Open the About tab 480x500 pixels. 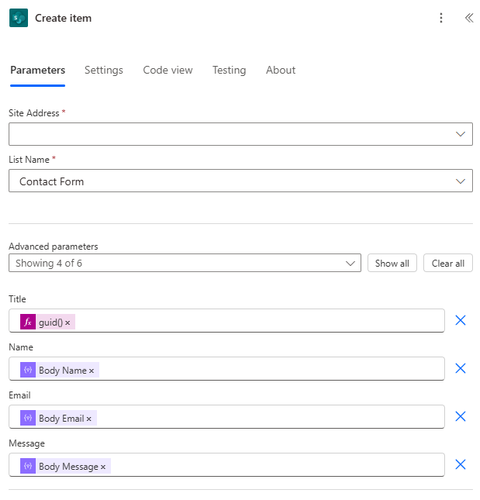coord(281,70)
